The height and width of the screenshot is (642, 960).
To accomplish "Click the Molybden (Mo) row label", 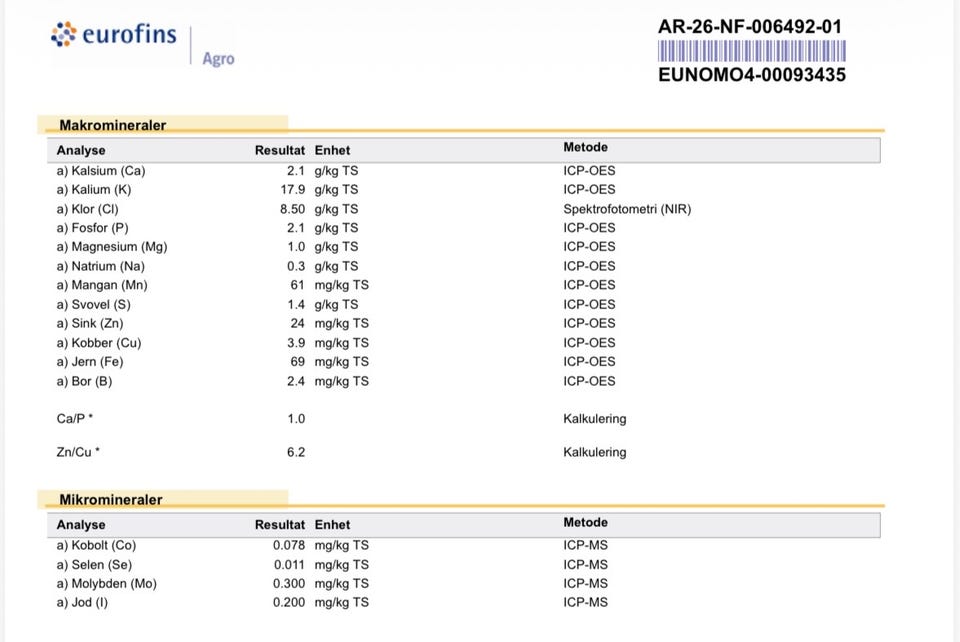I will pyautogui.click(x=107, y=584).
